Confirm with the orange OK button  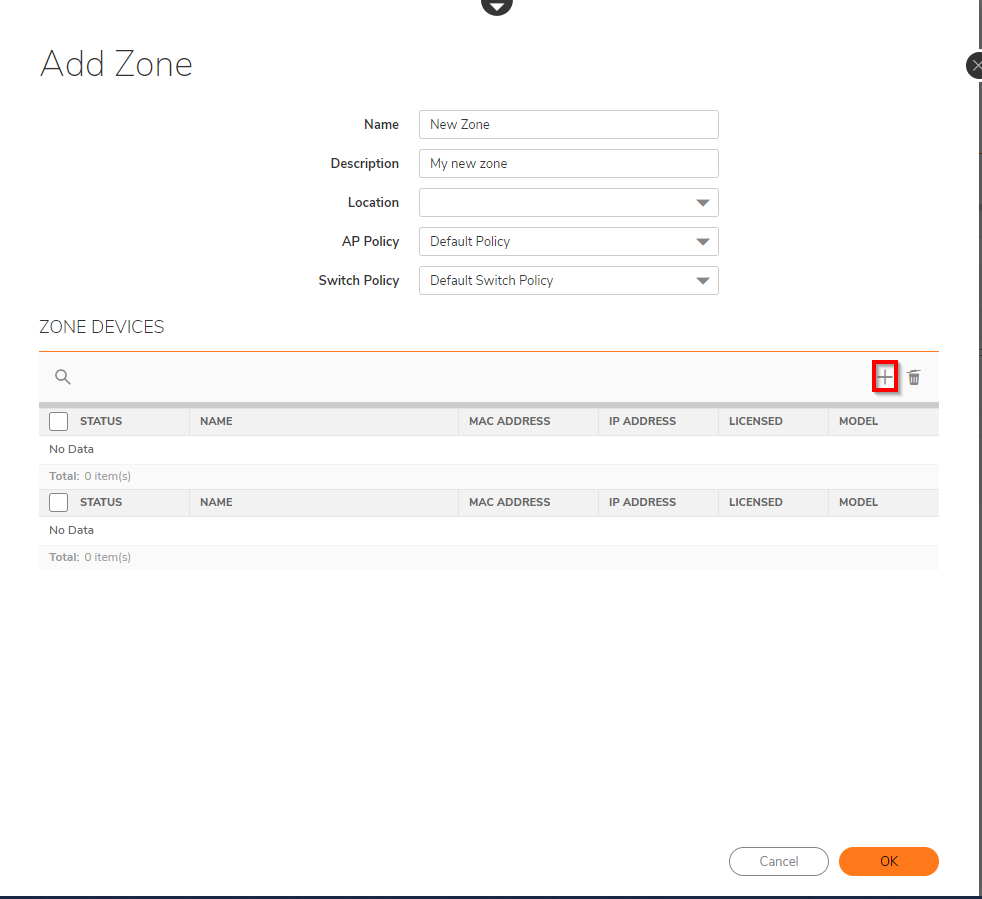point(888,861)
